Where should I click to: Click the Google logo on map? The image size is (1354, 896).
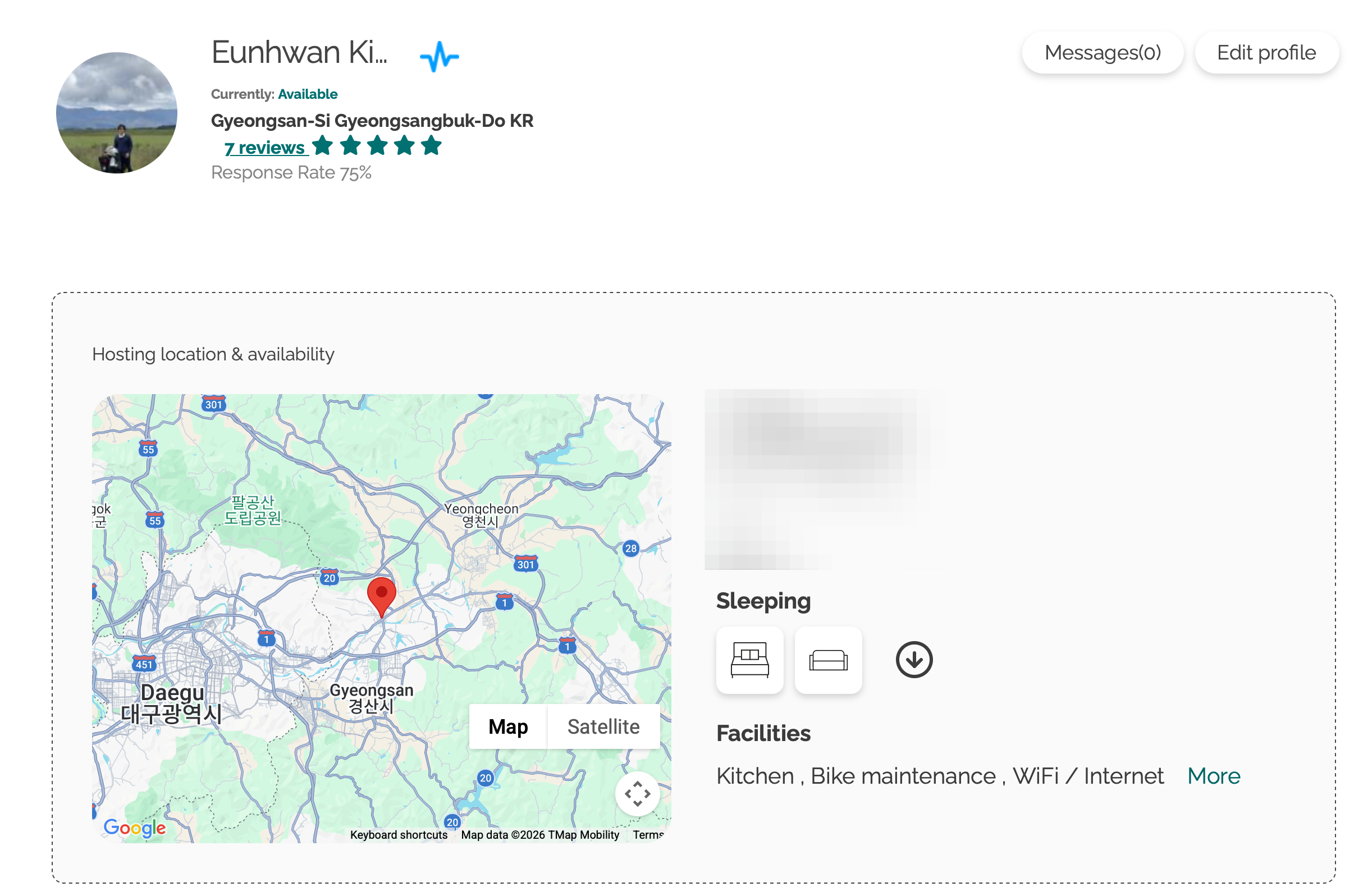134,827
